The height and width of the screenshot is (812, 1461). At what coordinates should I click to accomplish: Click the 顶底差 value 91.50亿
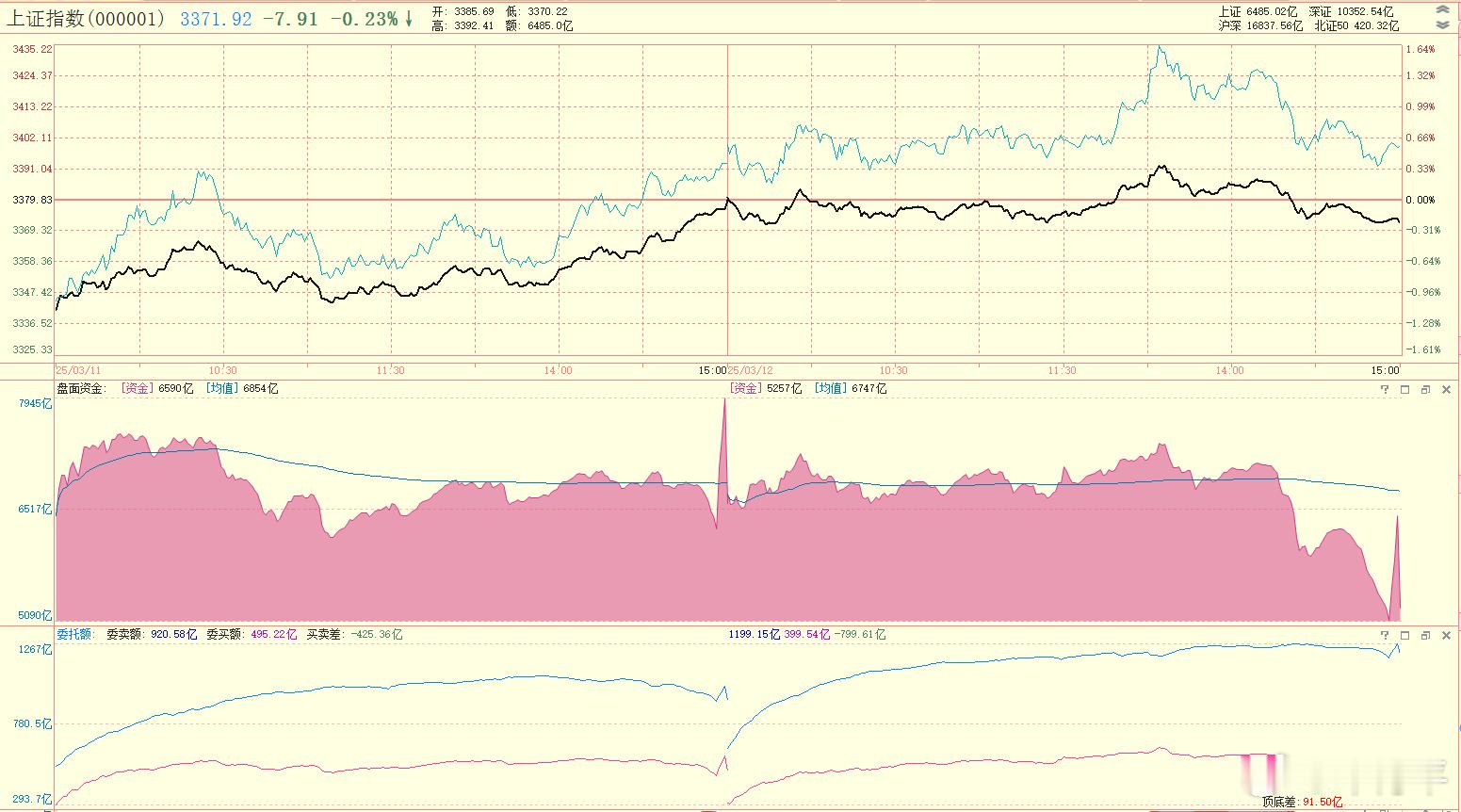click(x=1323, y=802)
